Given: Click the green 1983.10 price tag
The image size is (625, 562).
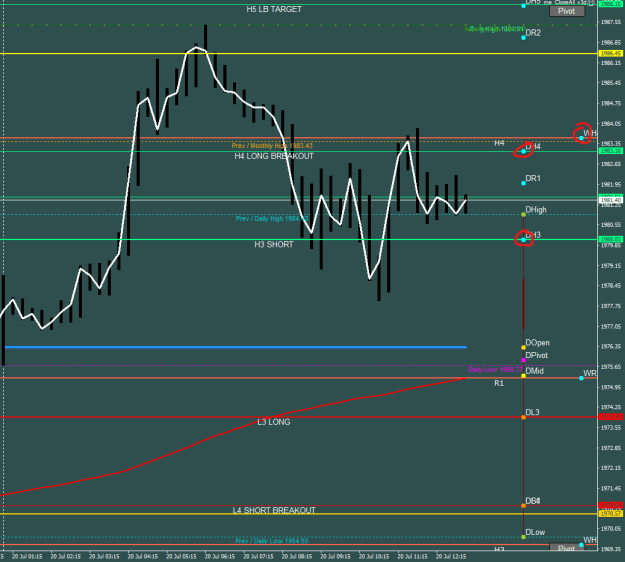Looking at the screenshot, I should 611,151.
